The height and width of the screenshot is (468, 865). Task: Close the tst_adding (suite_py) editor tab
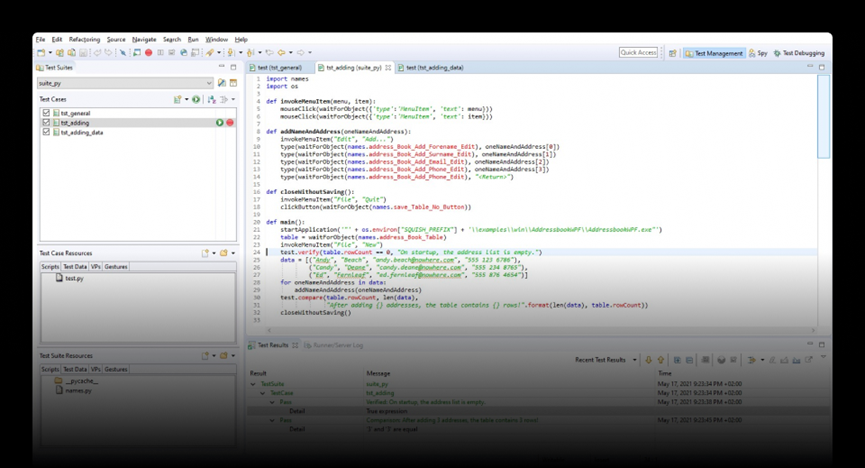[388, 67]
